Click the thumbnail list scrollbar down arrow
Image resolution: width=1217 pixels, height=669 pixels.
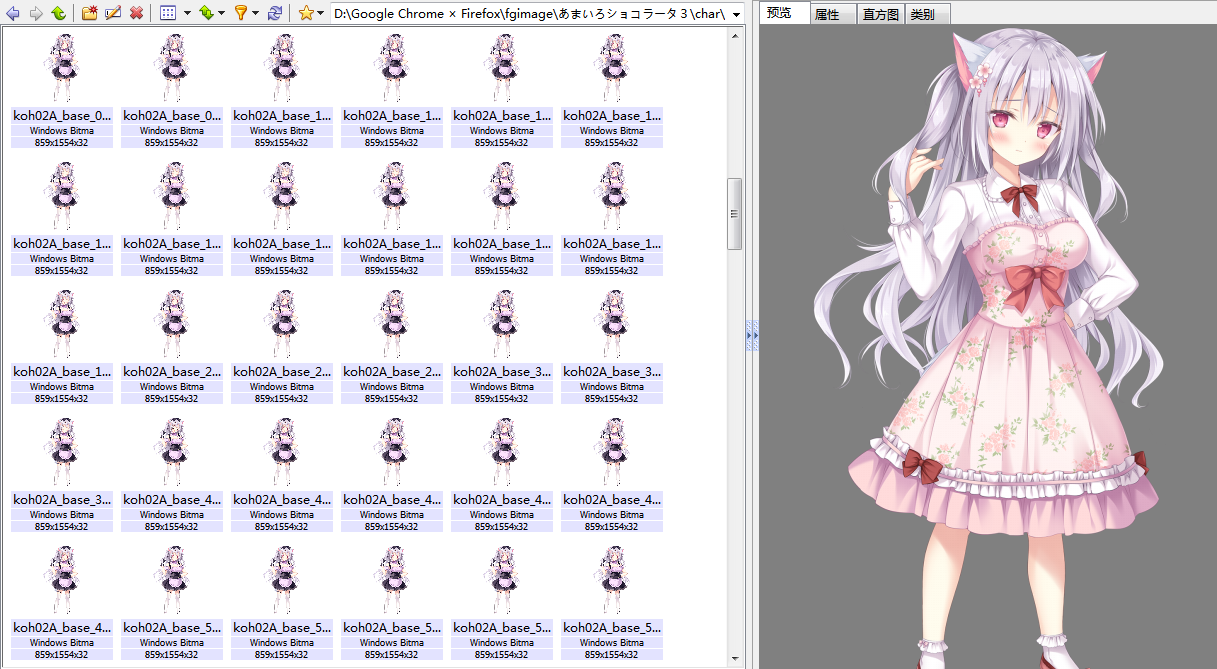[x=735, y=660]
